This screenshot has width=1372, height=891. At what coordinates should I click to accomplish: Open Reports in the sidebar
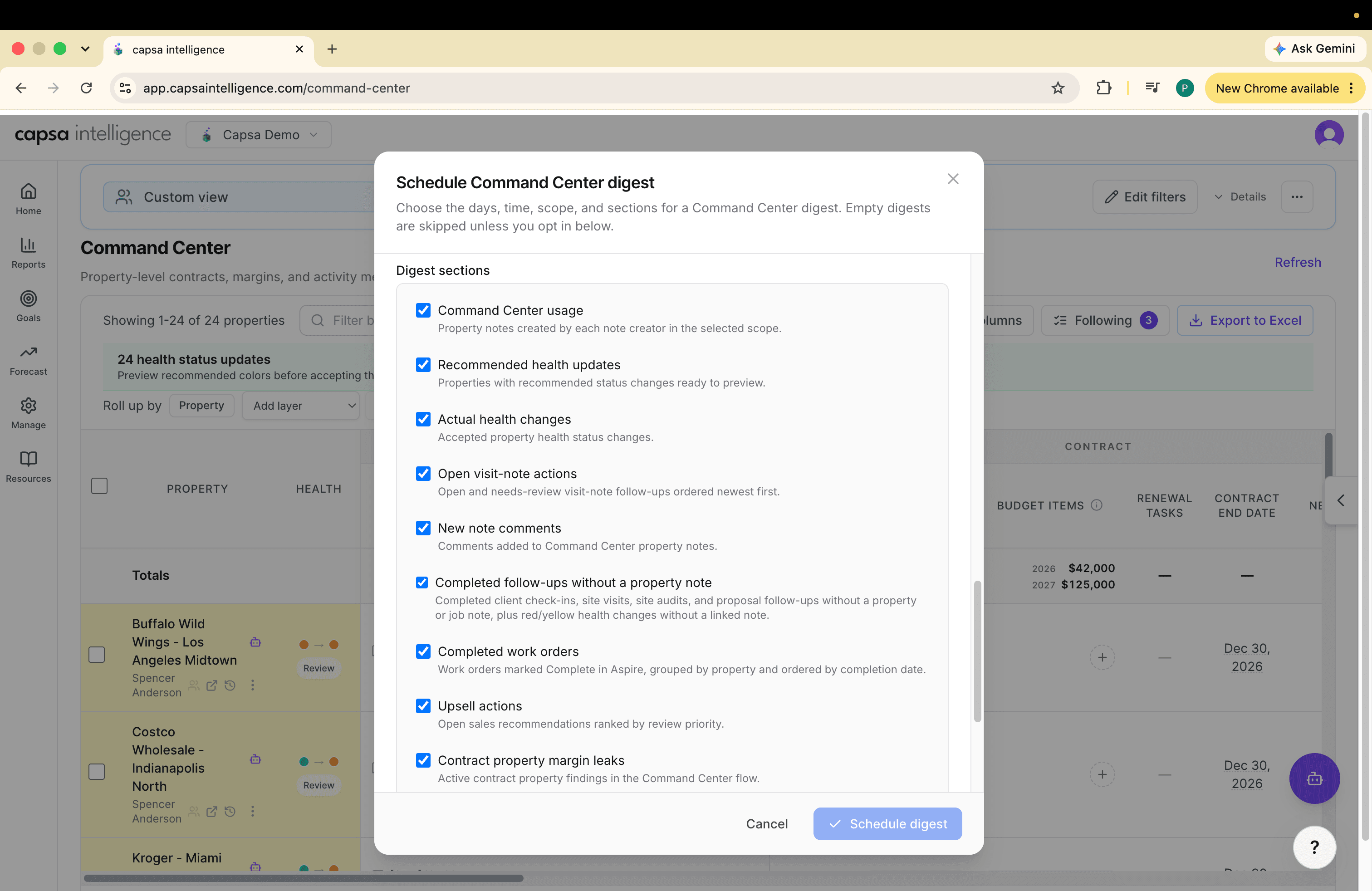tap(28, 252)
